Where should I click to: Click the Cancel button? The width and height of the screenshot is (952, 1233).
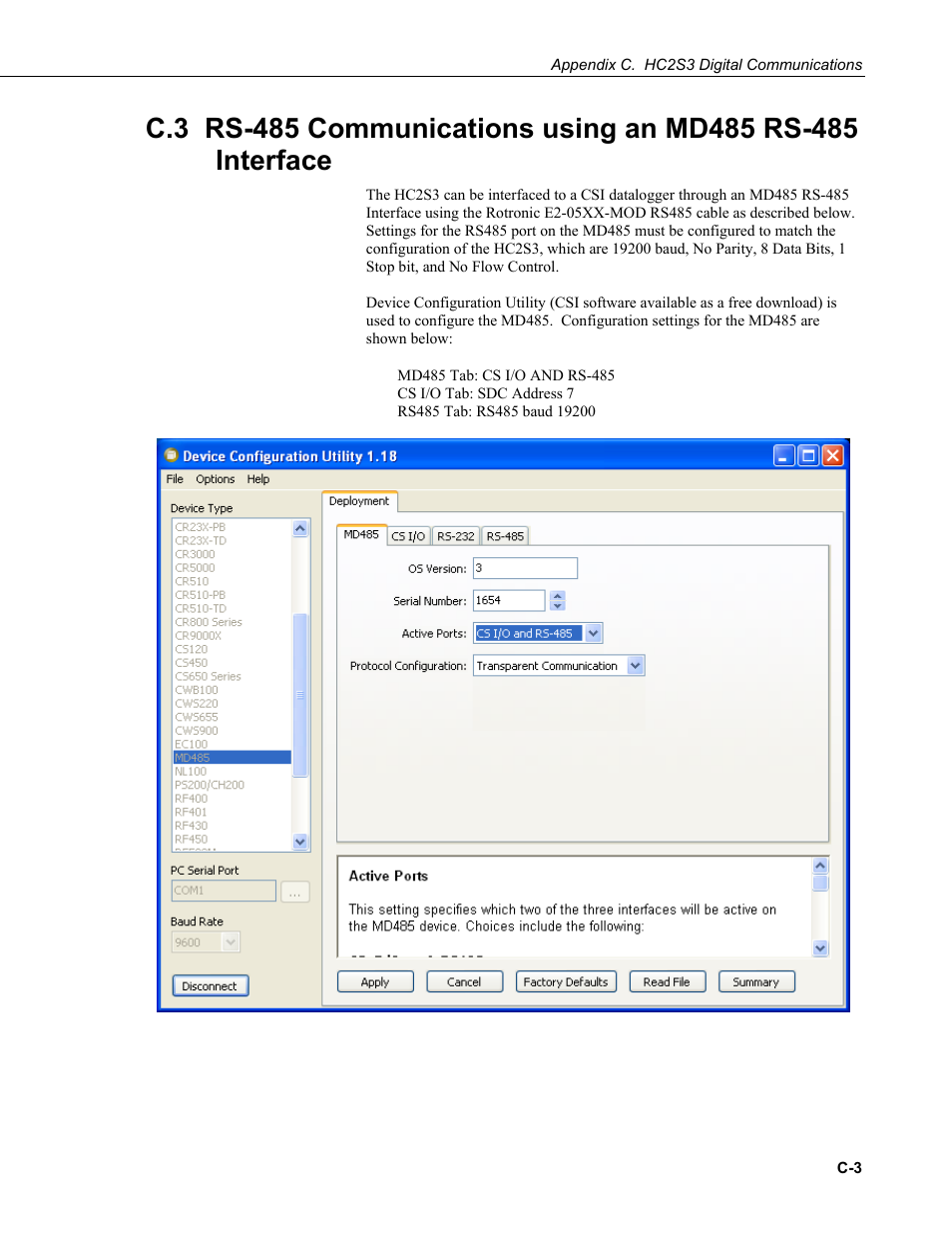click(x=464, y=981)
